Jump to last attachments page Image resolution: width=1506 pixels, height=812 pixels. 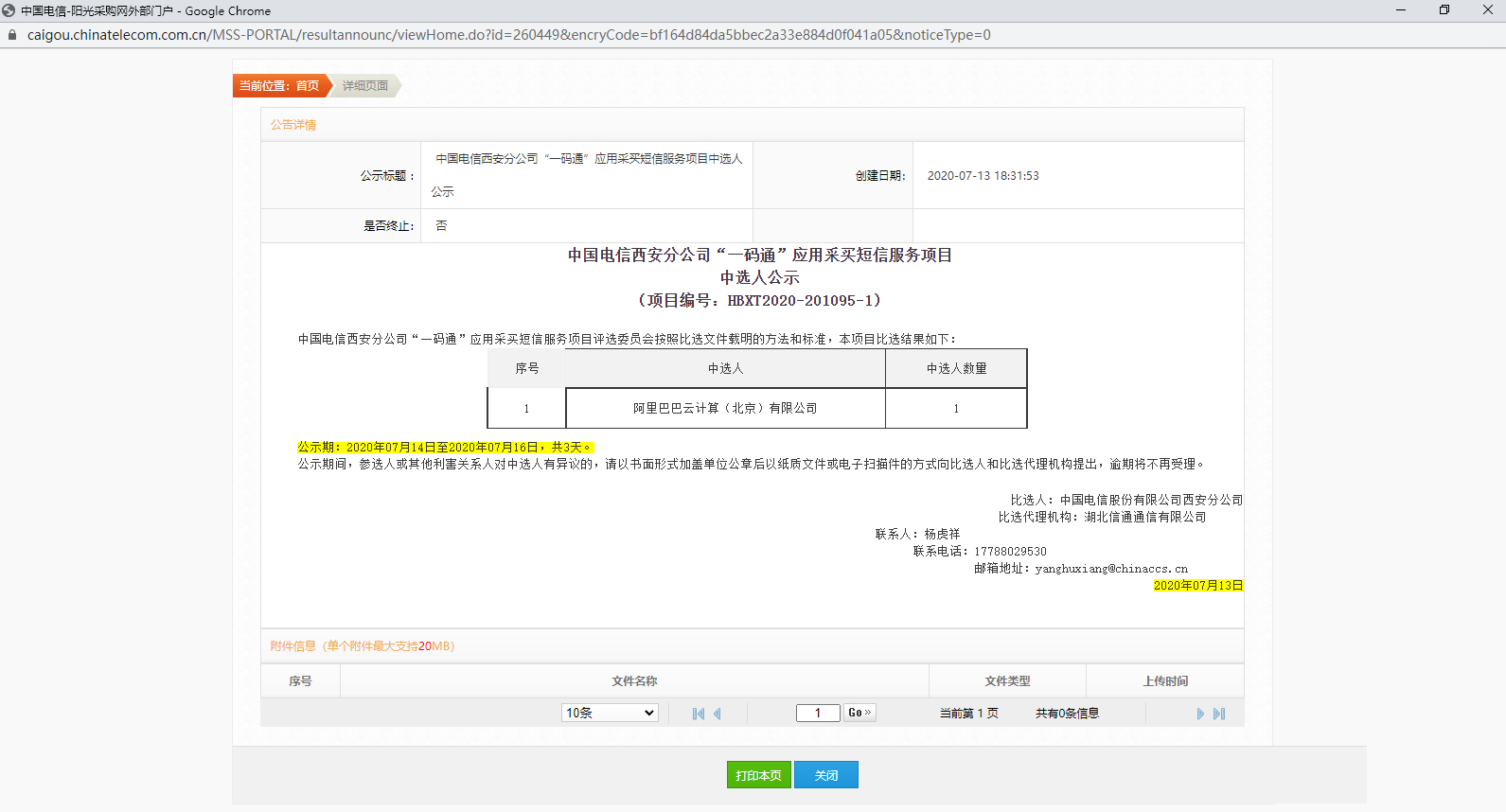1219,714
